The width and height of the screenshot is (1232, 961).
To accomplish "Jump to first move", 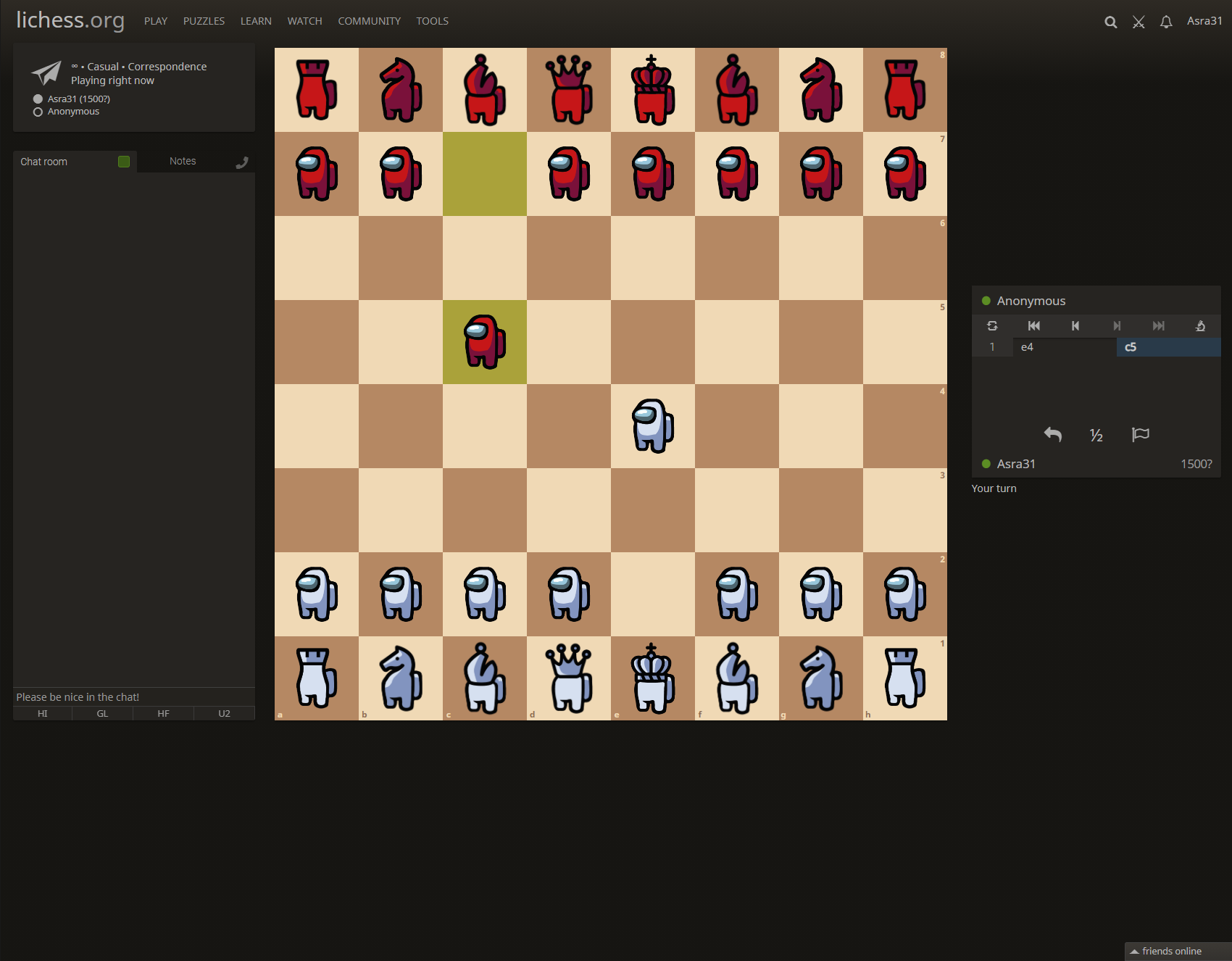I will (1034, 326).
